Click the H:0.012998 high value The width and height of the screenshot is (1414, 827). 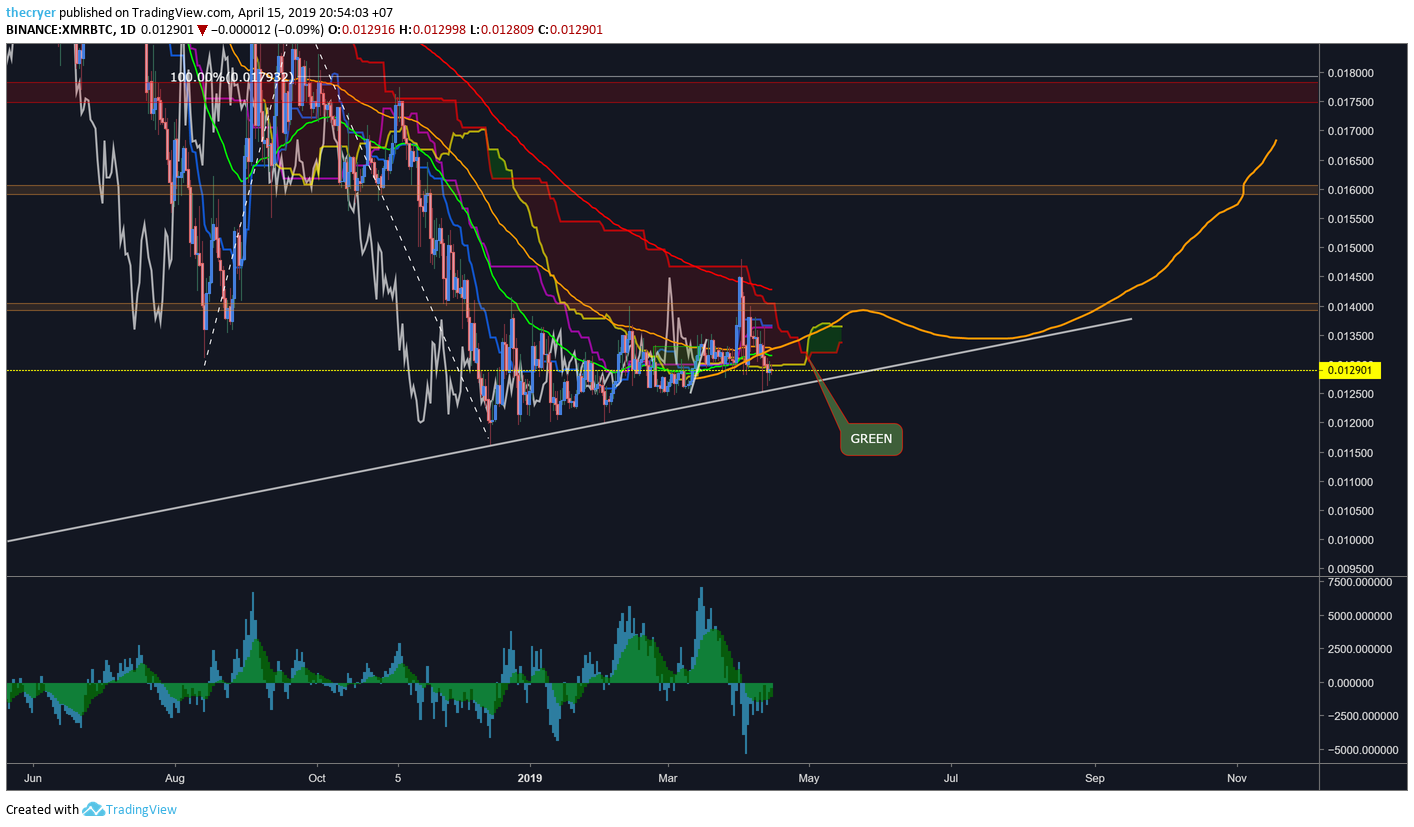432,30
